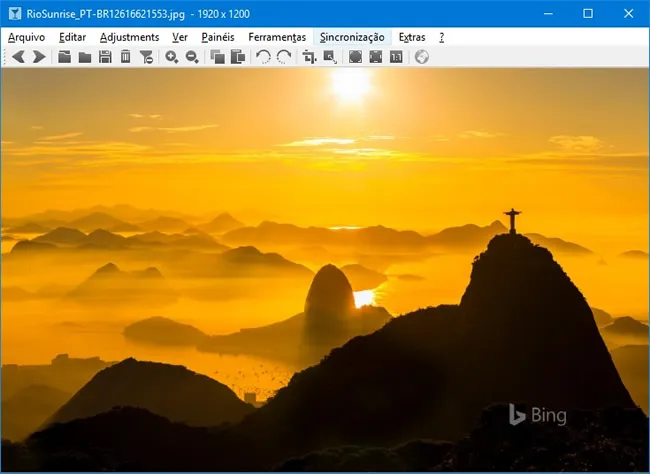Click the delete trash bin icon
Screen dimensions: 650x474
tap(126, 57)
